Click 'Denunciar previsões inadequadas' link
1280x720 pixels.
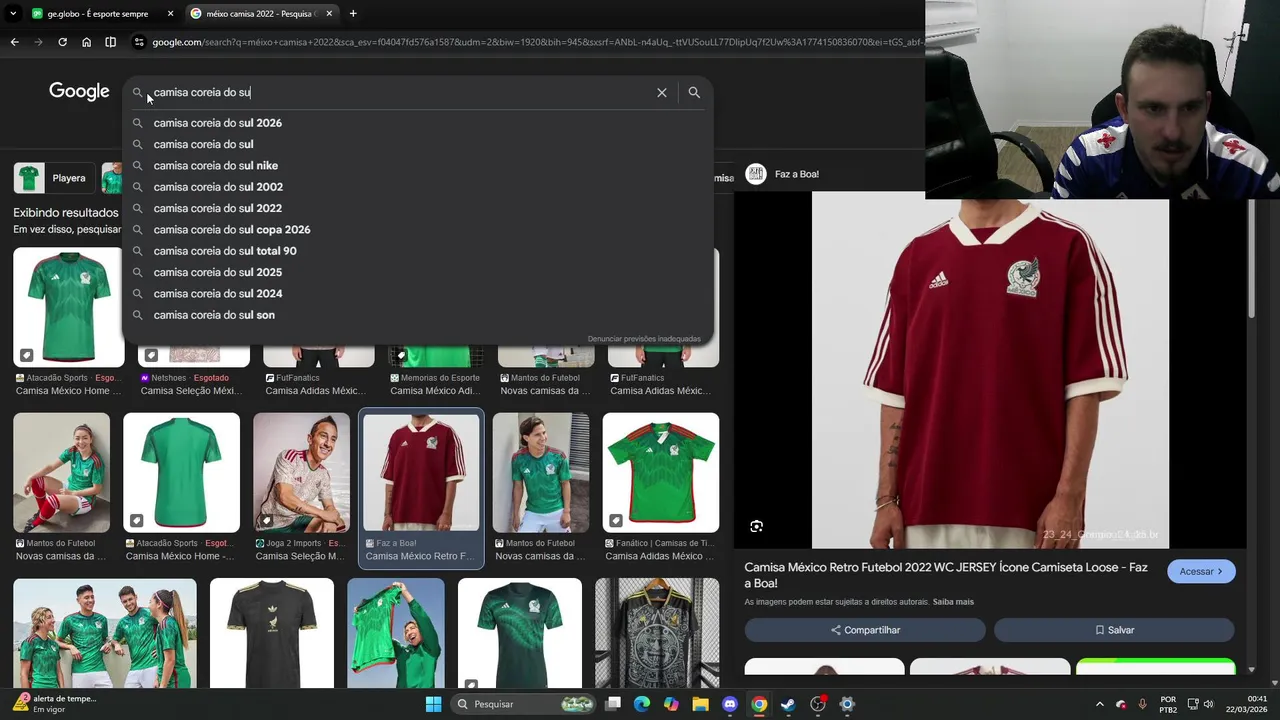644,339
